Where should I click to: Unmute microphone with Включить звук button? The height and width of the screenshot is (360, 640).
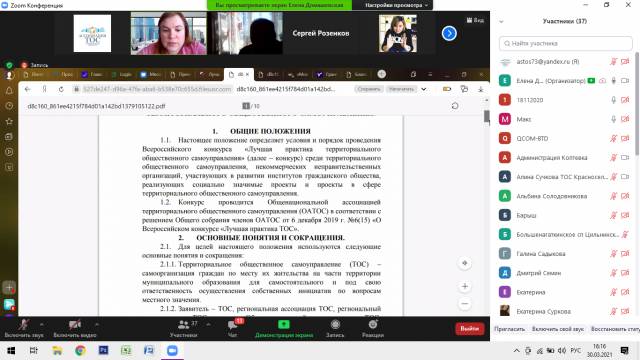tap(24, 329)
